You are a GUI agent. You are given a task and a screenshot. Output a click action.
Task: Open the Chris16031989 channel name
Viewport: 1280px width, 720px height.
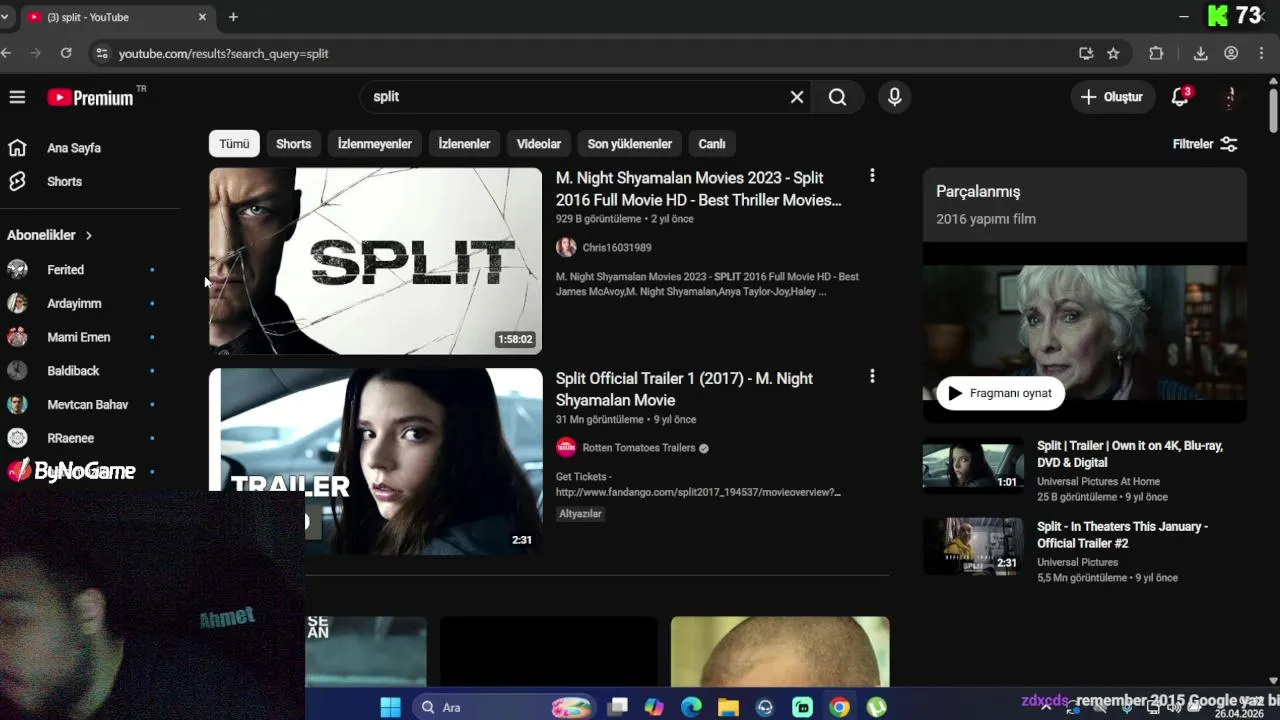coord(617,248)
